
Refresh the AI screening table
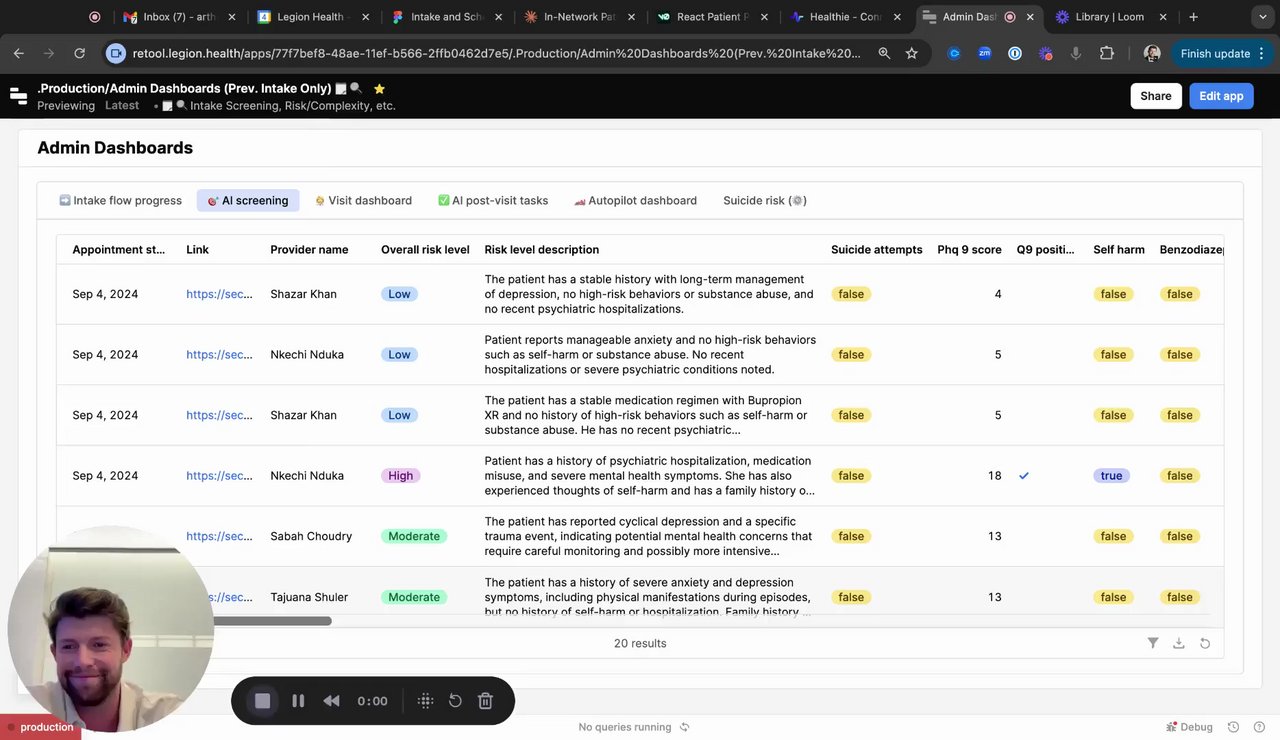[x=1205, y=643]
